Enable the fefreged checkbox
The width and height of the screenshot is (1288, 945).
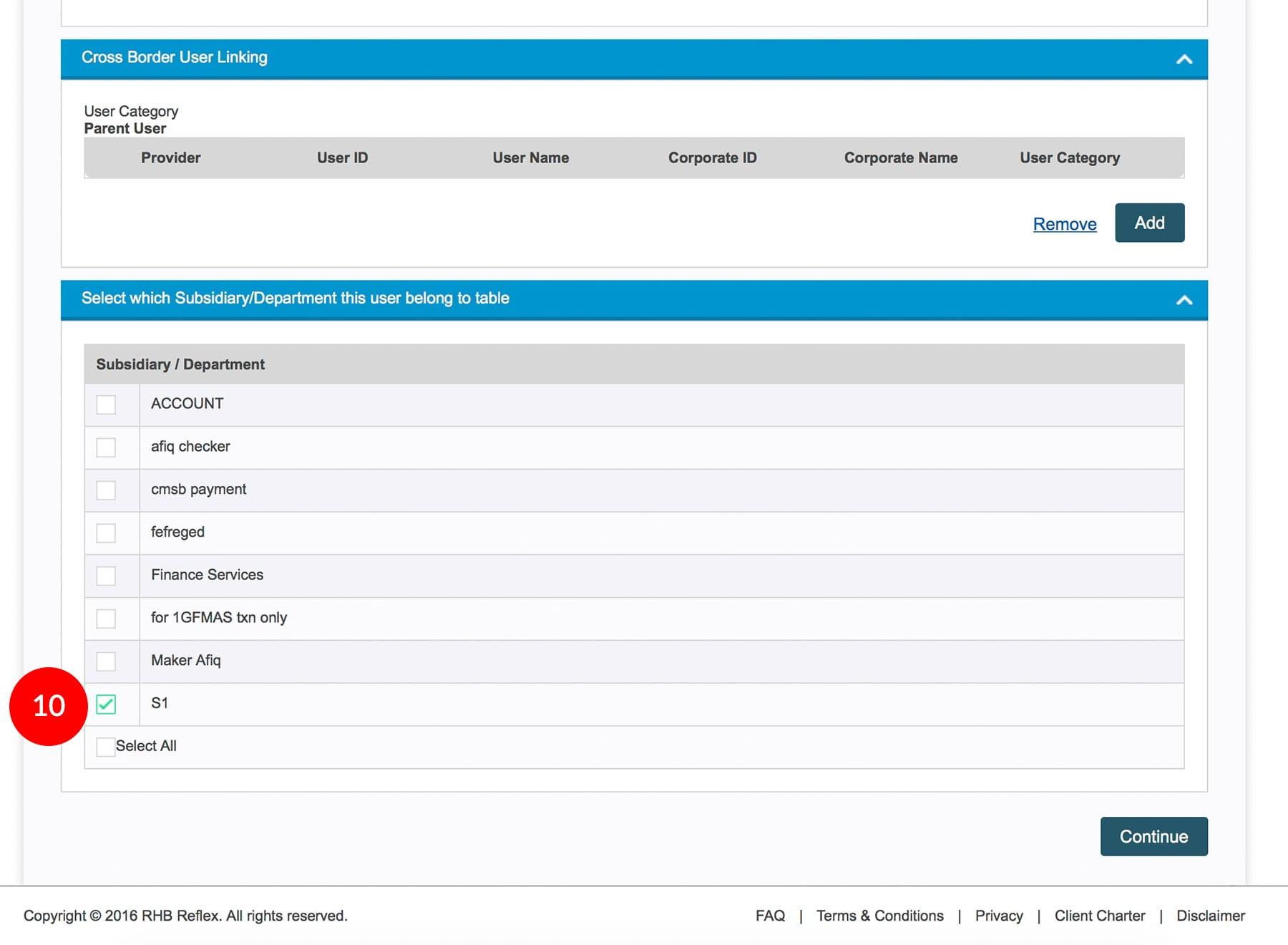106,533
